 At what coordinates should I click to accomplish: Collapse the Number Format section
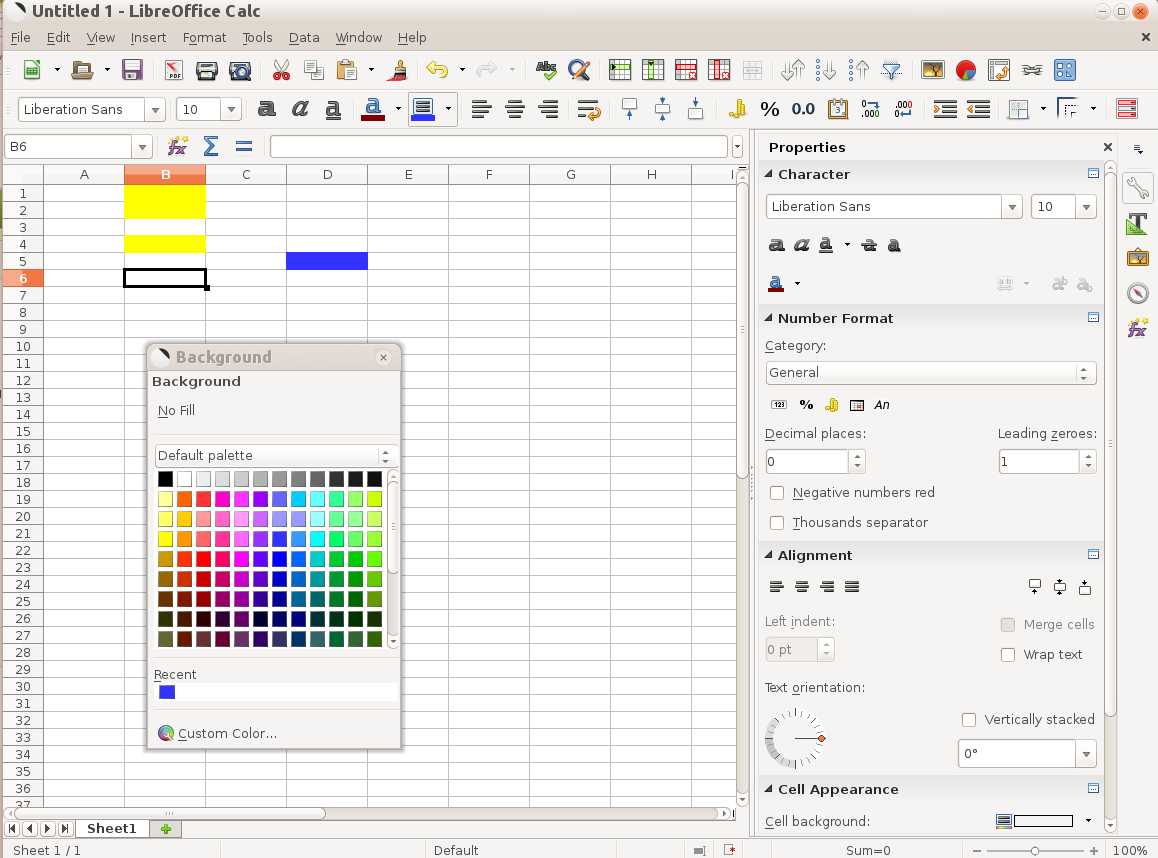tap(769, 318)
